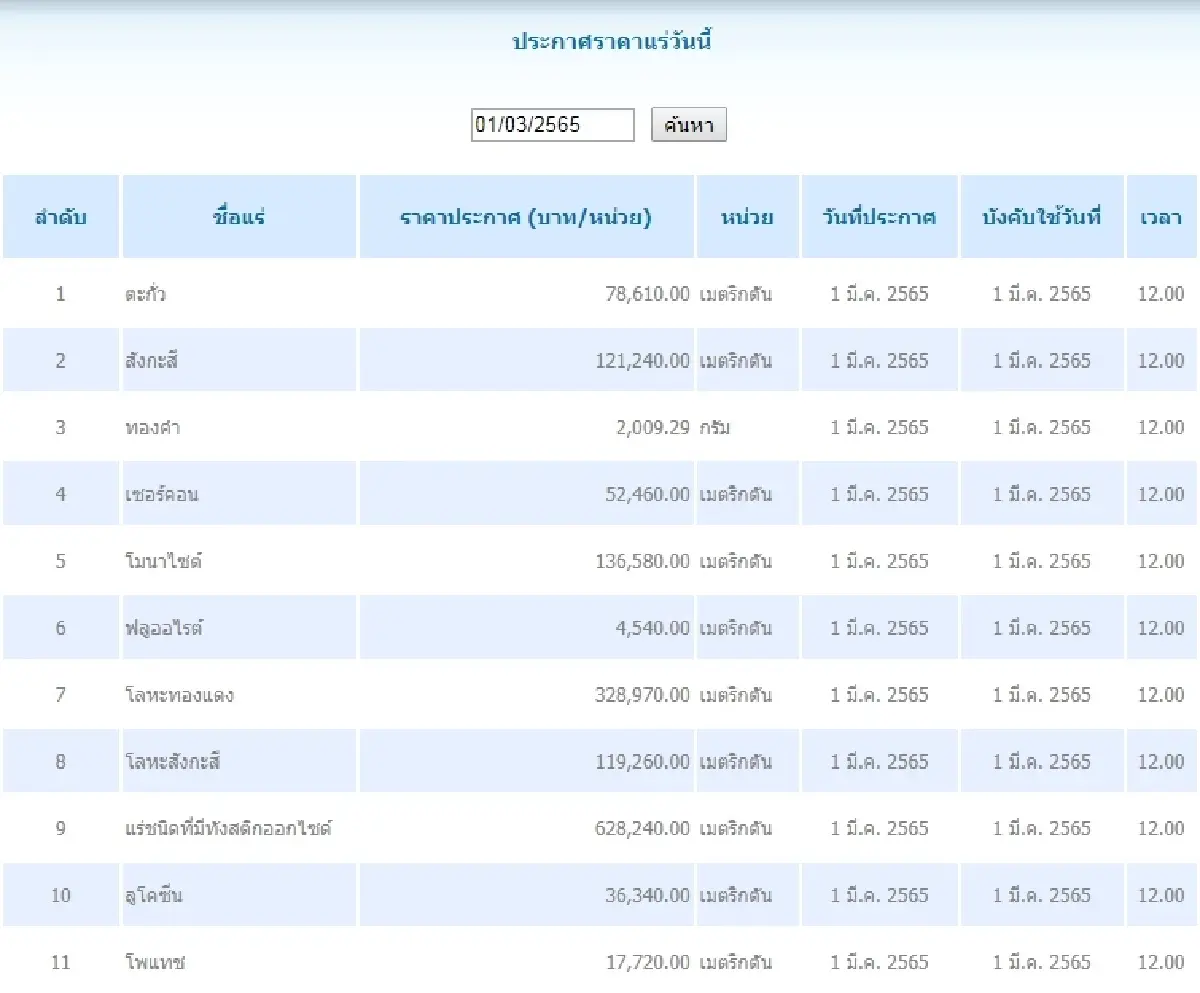The width and height of the screenshot is (1200, 993).
Task: Click price 78,610.00
Action: (x=647, y=294)
